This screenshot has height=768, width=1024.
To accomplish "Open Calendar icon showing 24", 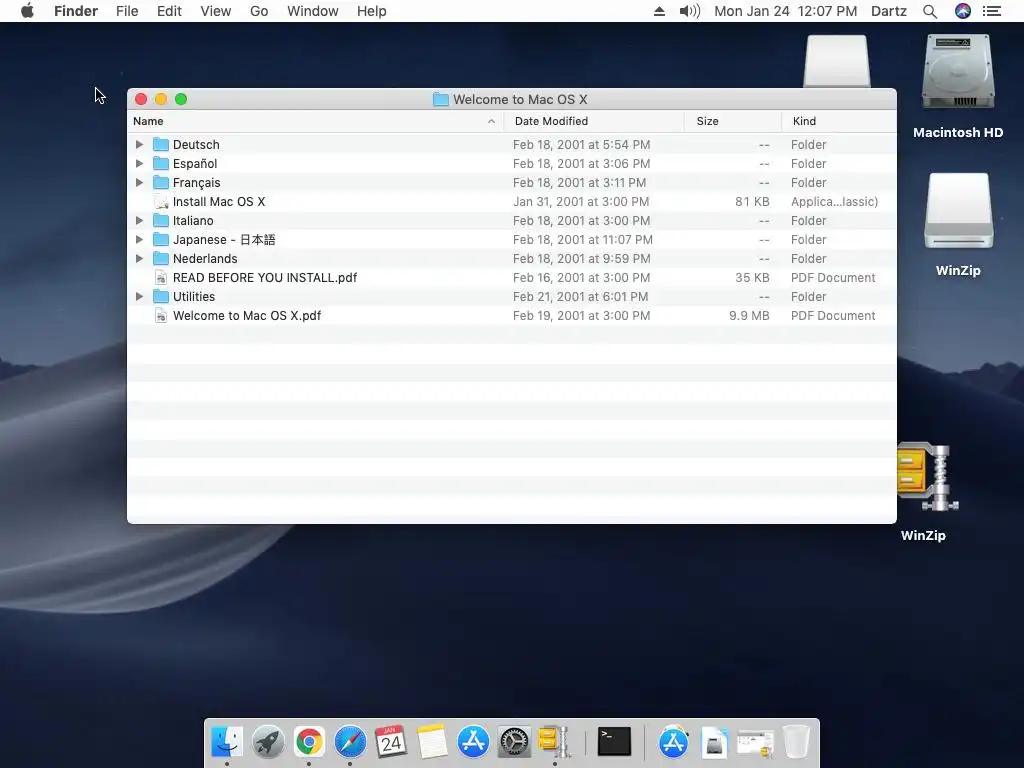I will point(391,742).
